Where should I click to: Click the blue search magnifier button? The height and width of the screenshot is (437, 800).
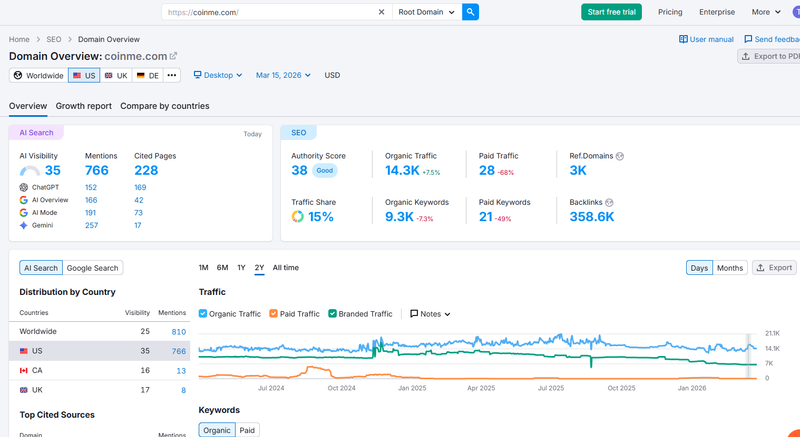coord(470,12)
